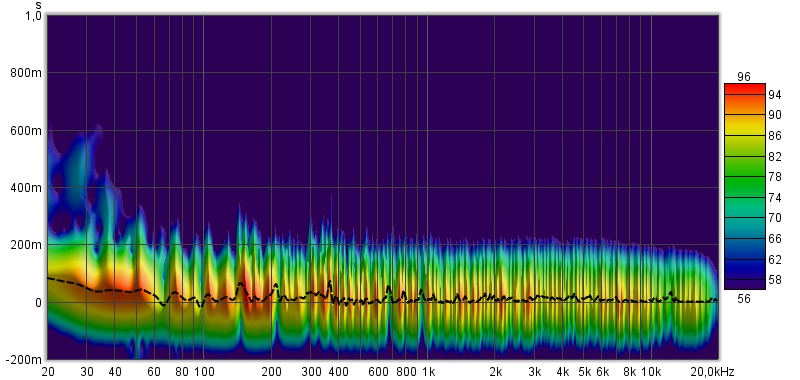Select the '5k' frequency axis label
800x380 pixels.
tap(585, 371)
